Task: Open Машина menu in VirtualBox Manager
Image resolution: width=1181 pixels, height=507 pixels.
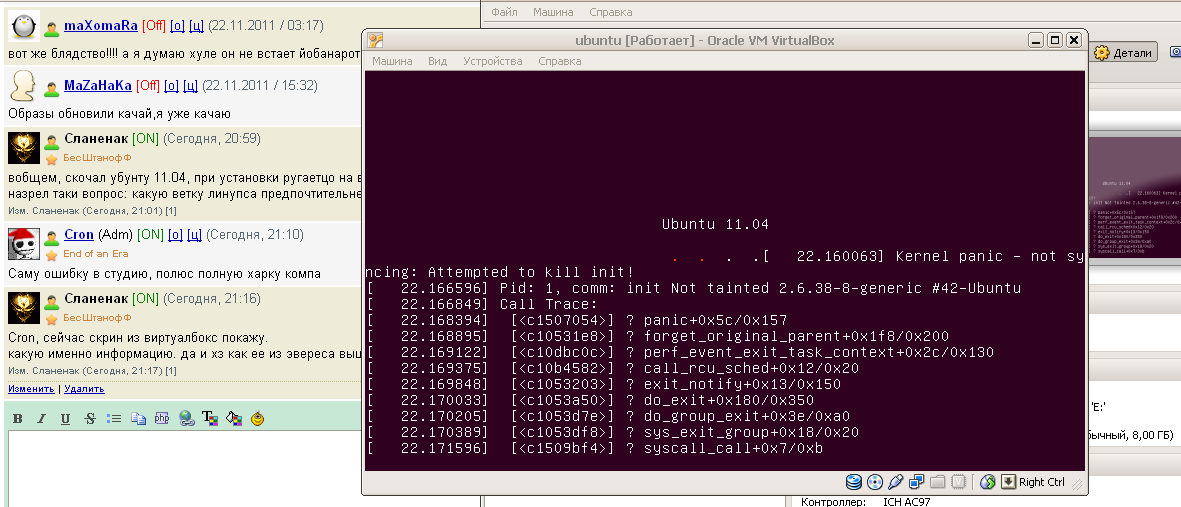Action: (x=554, y=12)
